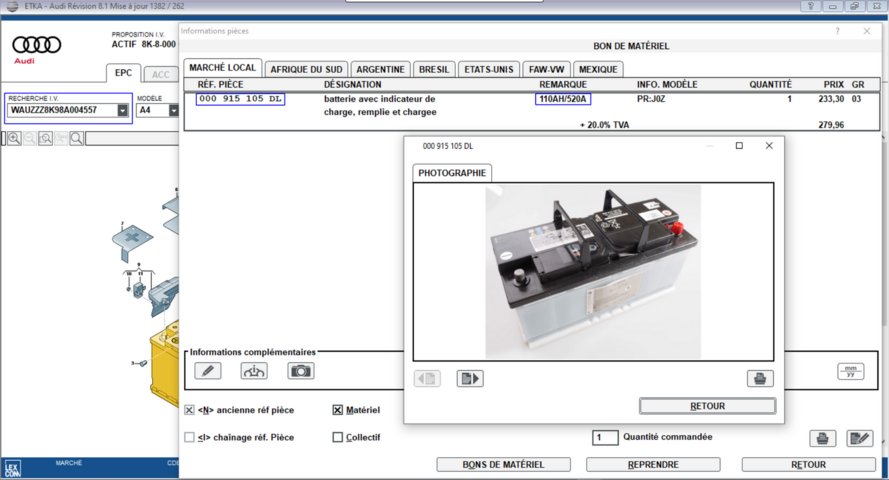Select part number 000 915 105 DL
The width and height of the screenshot is (889, 480).
240,99
